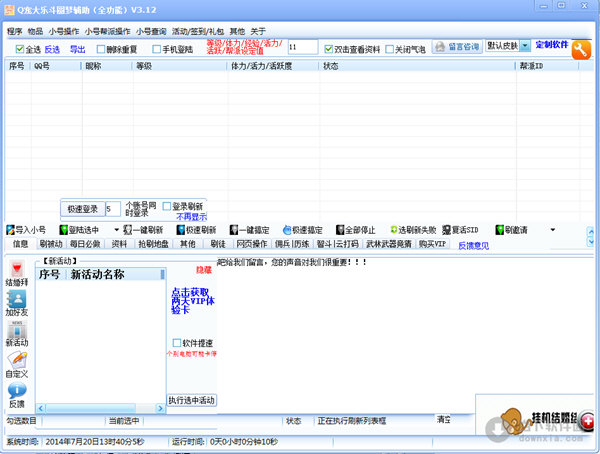Click the orange wrench icon top right
Viewport: 600px width, 454px height.
click(x=582, y=50)
